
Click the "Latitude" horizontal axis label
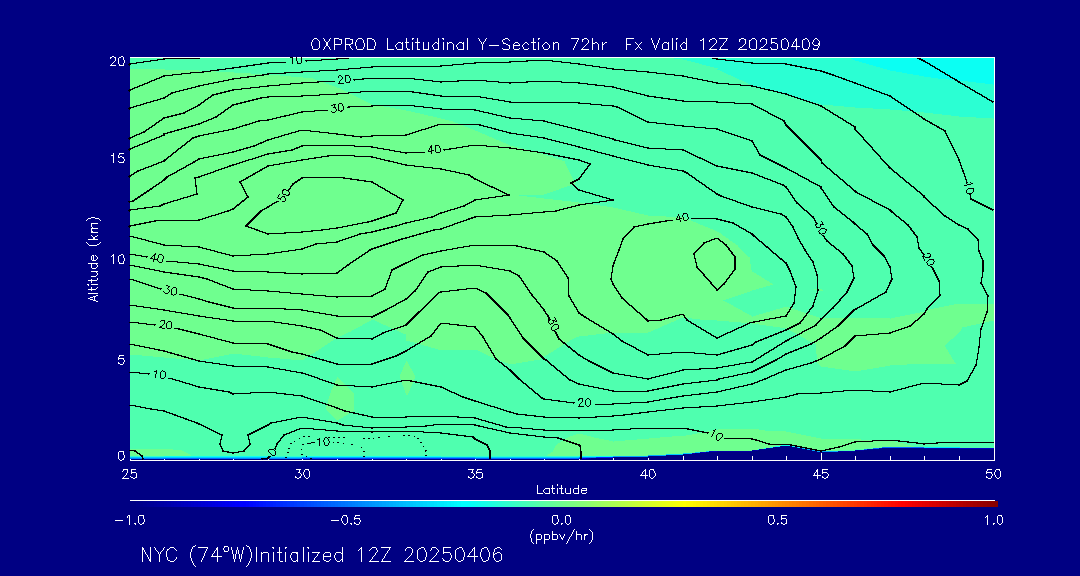coord(561,490)
